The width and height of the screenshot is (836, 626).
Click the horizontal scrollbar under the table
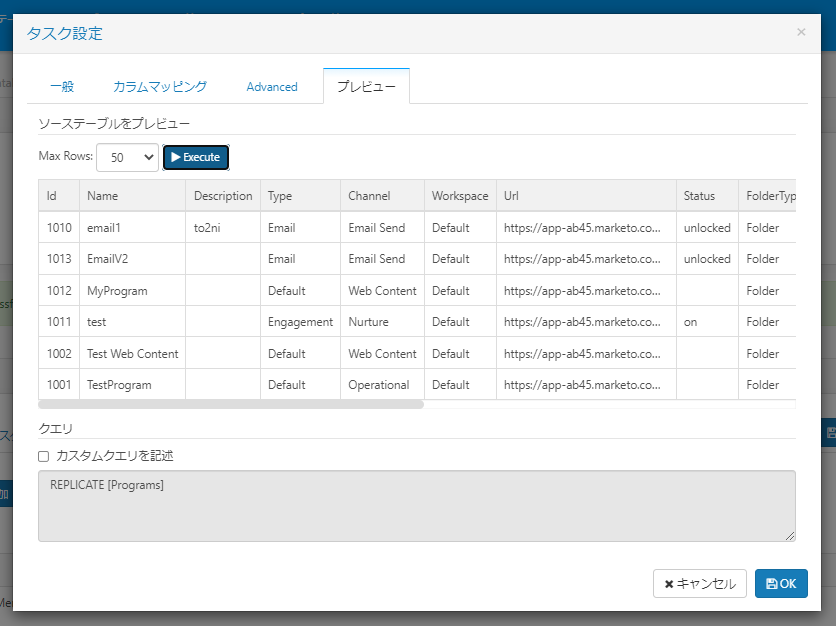[x=231, y=405]
